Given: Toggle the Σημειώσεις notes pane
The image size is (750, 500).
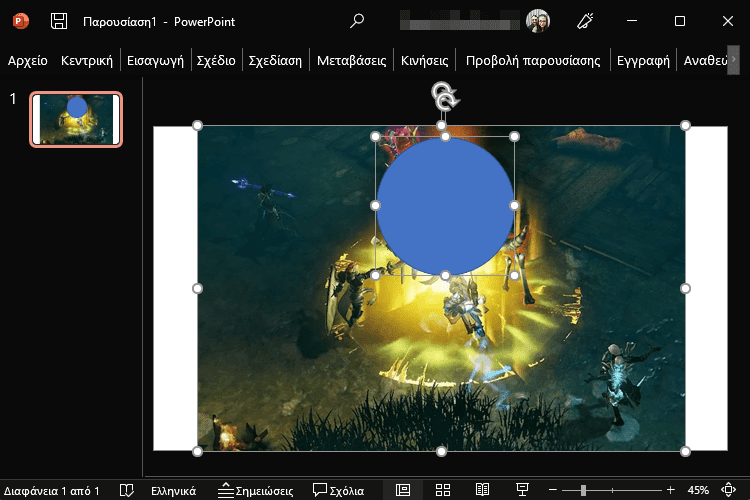Looking at the screenshot, I should [x=255, y=490].
